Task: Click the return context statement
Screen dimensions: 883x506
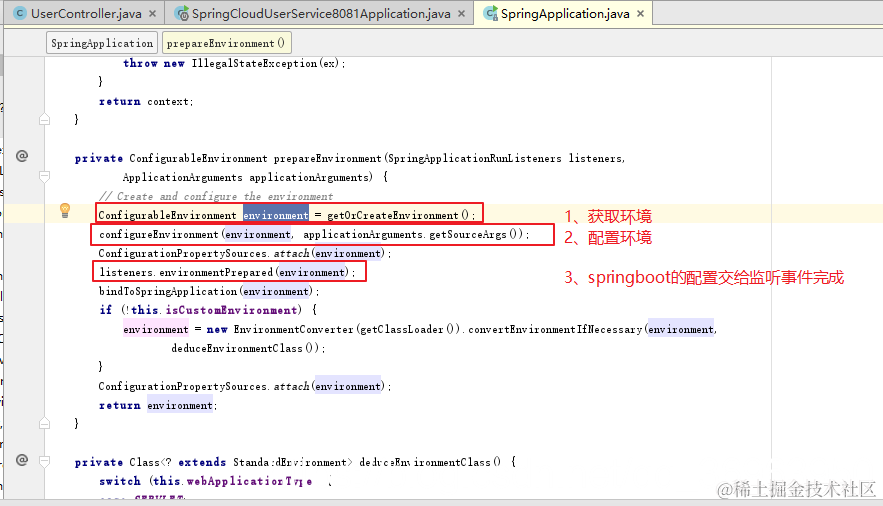Action: pos(145,101)
